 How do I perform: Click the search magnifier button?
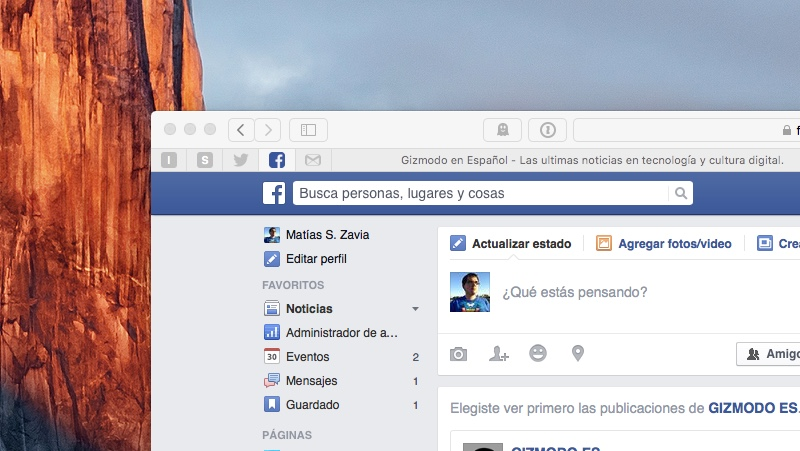point(681,193)
